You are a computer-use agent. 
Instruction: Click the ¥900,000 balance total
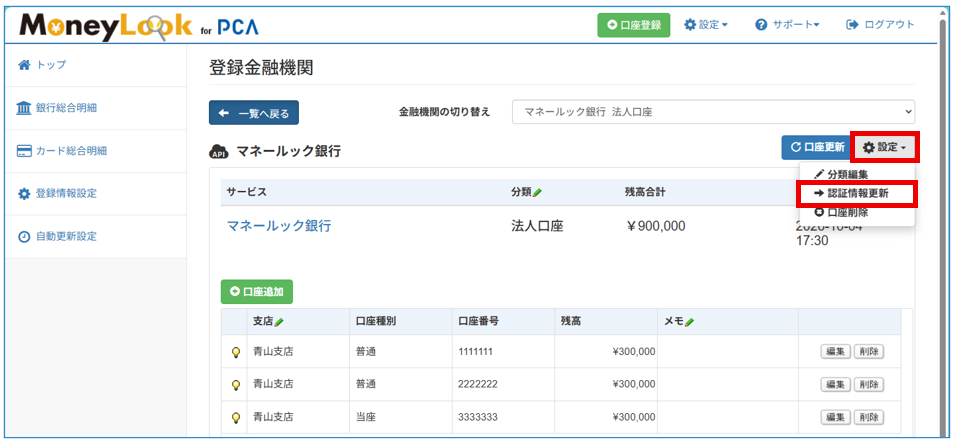(x=655, y=226)
